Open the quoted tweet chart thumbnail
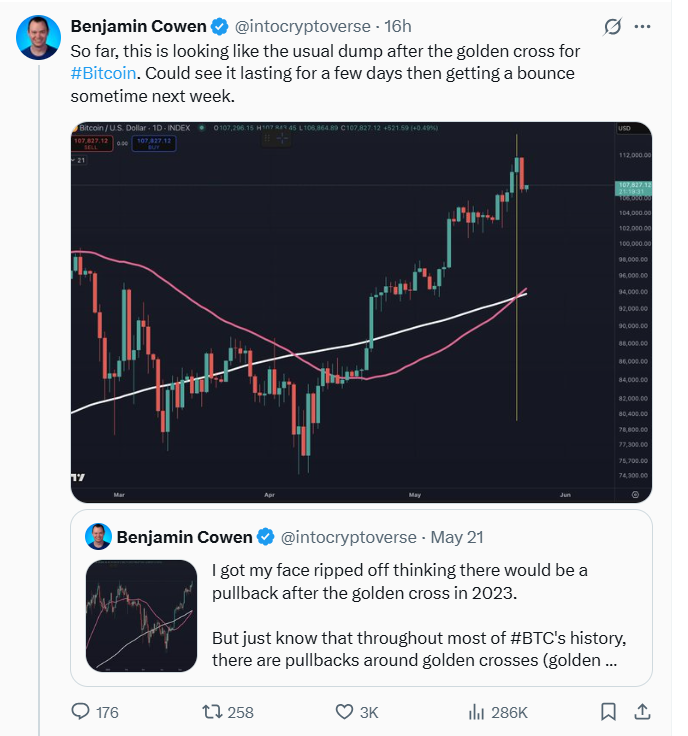Viewport: 688px width, 736px height. point(141,615)
